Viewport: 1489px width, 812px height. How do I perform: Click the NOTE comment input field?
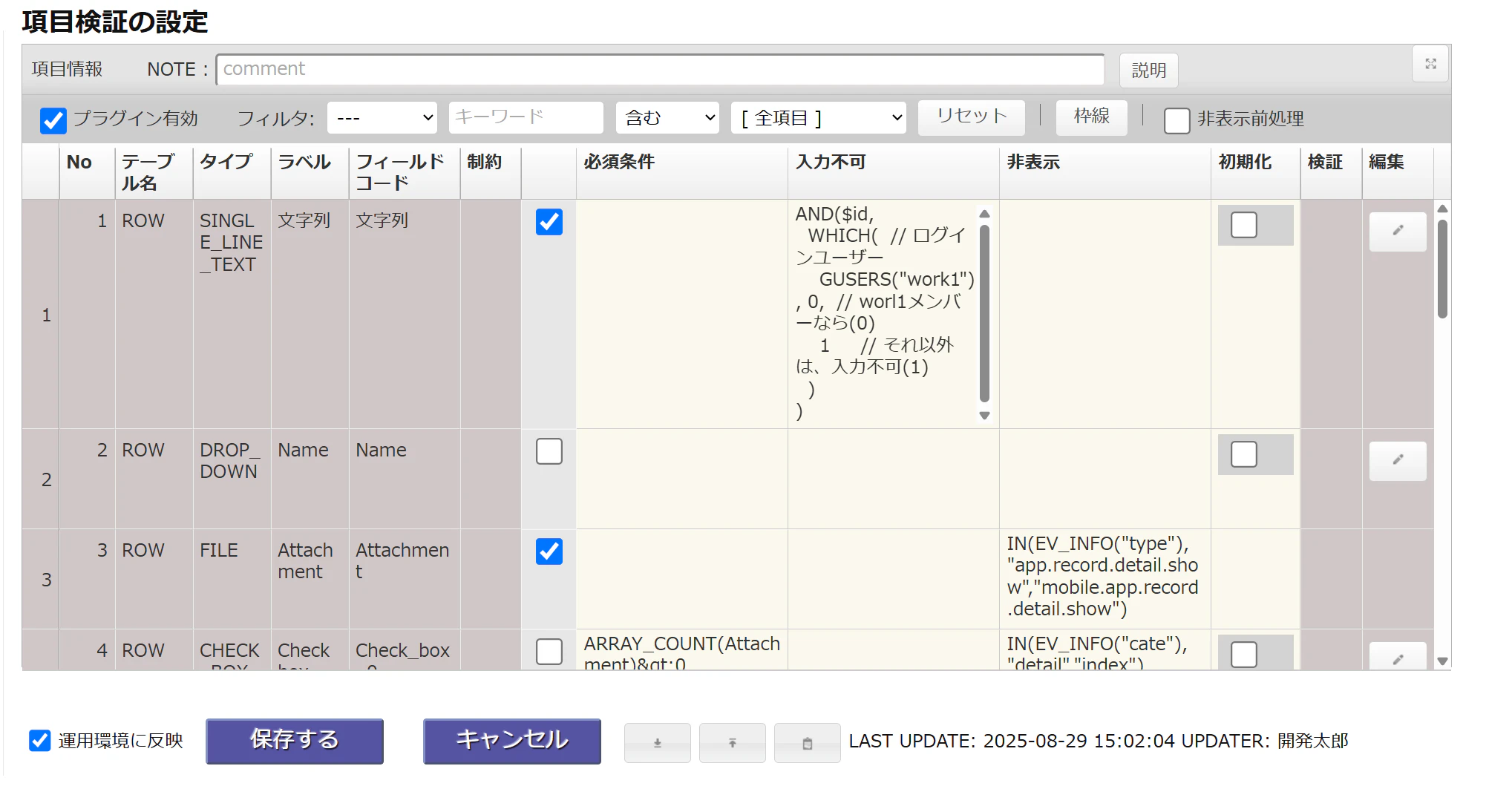[659, 69]
